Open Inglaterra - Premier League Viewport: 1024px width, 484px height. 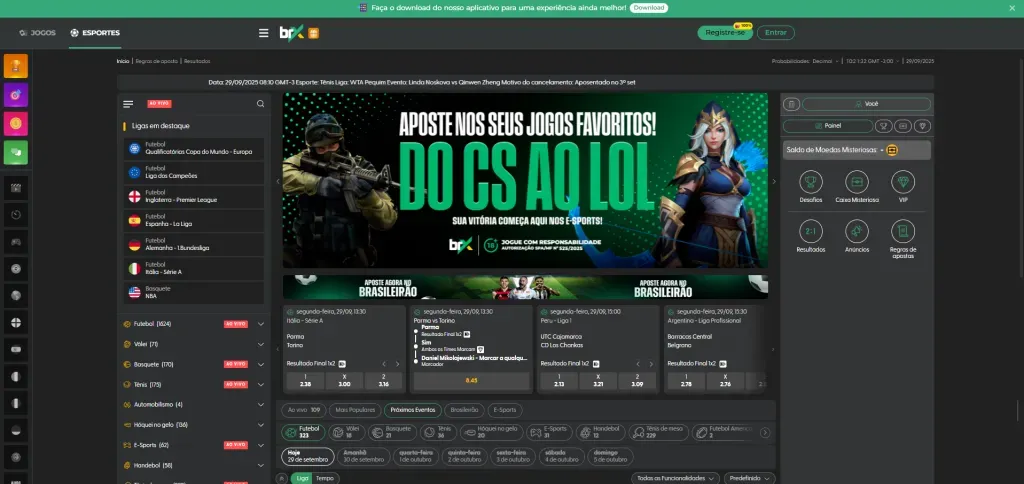point(194,197)
